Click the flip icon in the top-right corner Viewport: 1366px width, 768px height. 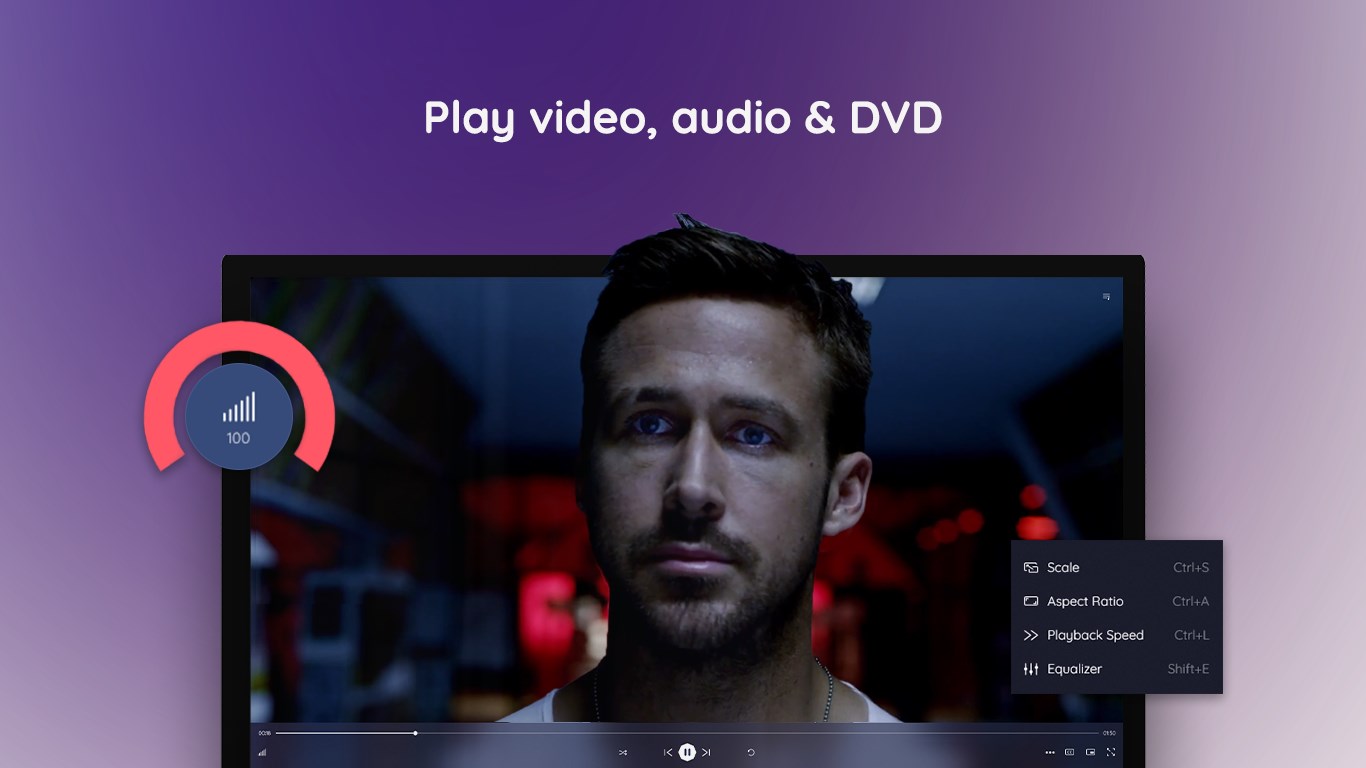[x=1105, y=296]
